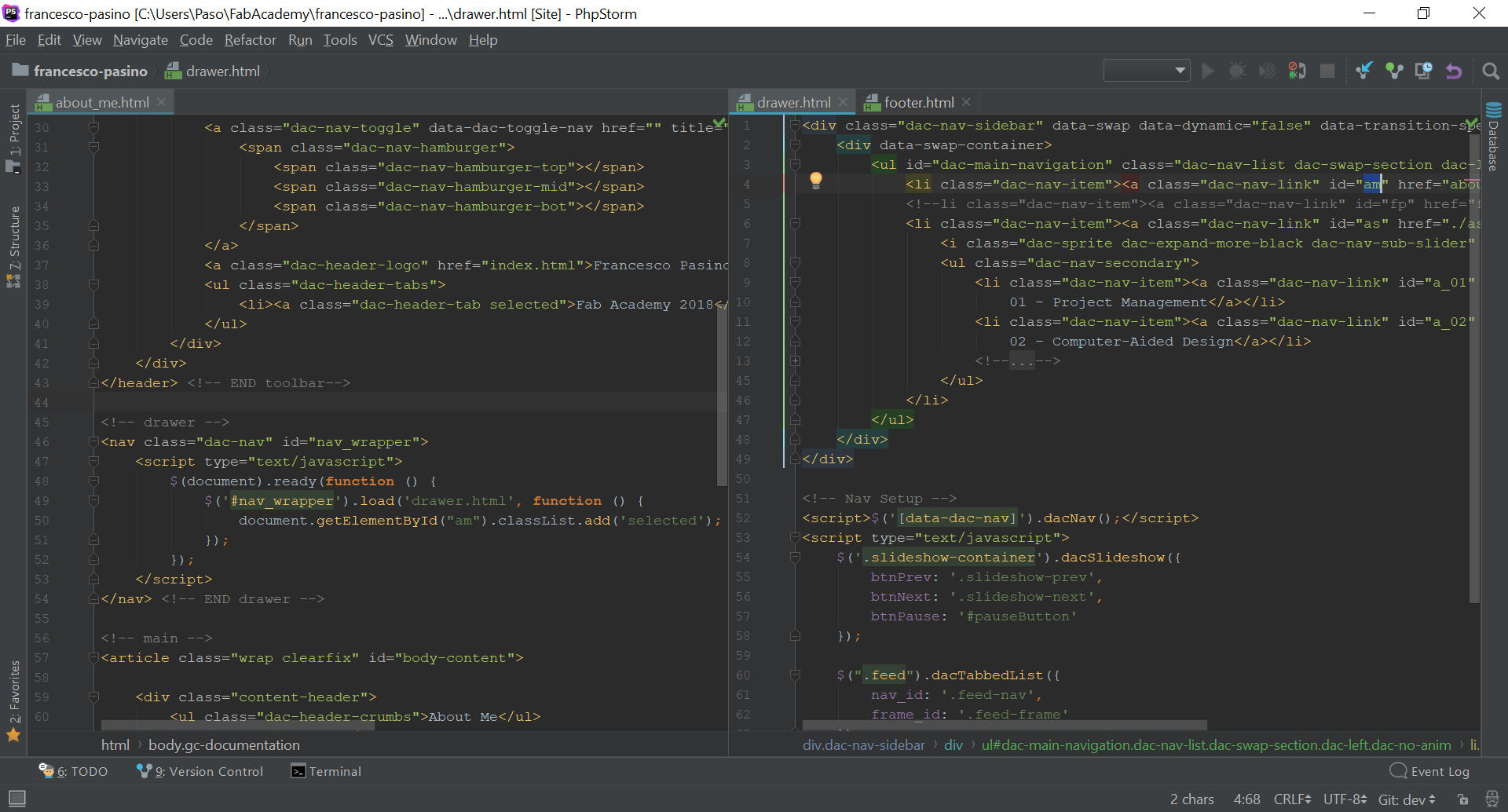Switch to the footer.html tab
Viewport: 1508px width, 812px height.
tap(918, 102)
